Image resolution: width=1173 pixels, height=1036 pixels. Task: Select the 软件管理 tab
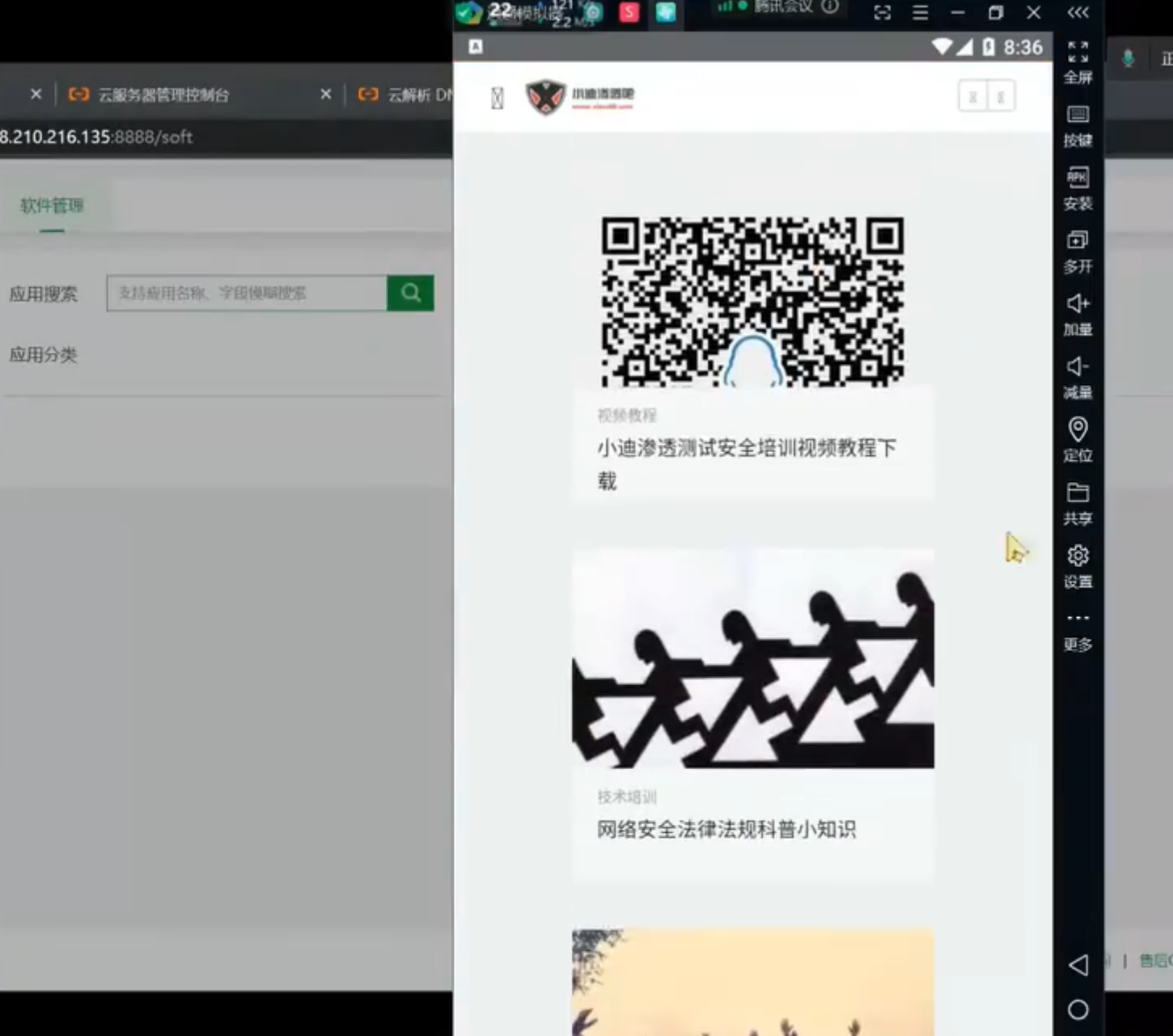(52, 205)
